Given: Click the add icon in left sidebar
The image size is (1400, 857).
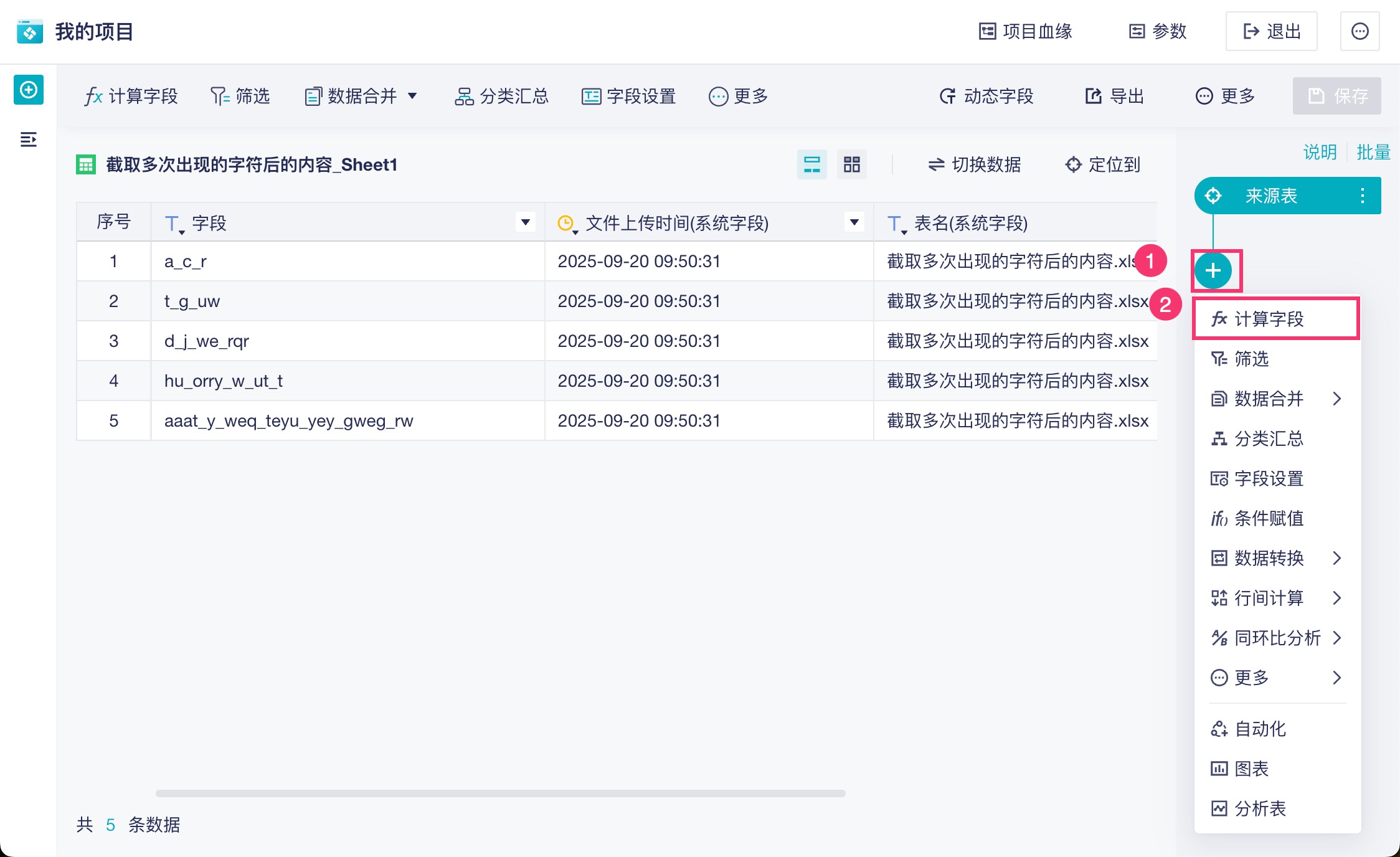Looking at the screenshot, I should [29, 90].
